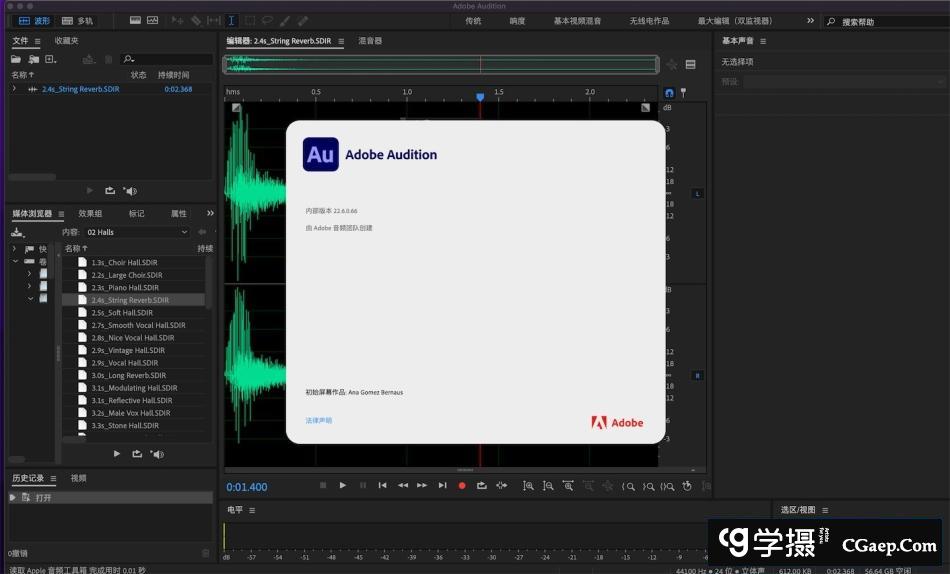
Task: Open 法律声明 link in About dialog
Action: (319, 420)
